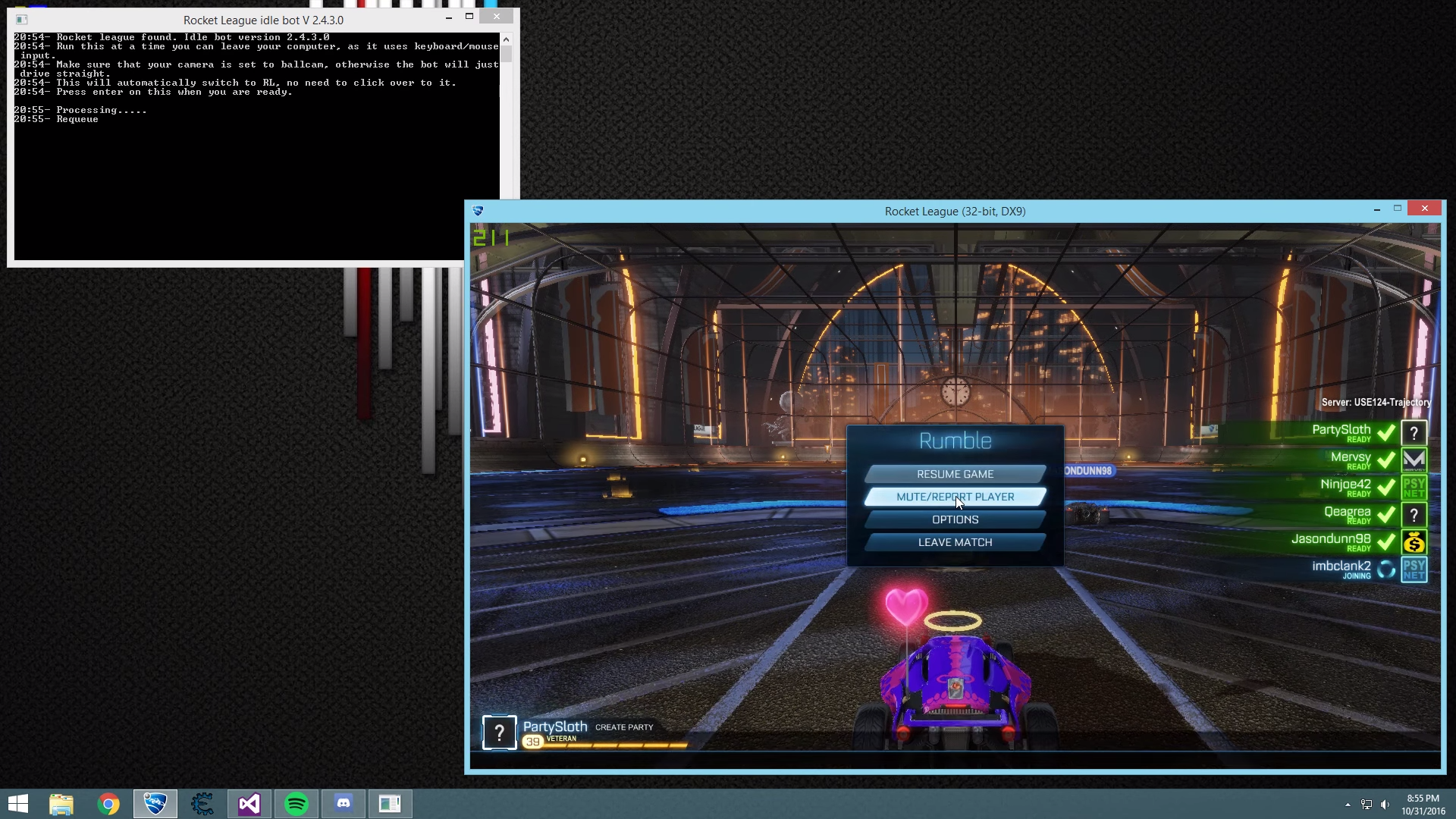
Task: Open Windows Start button
Action: 17,804
